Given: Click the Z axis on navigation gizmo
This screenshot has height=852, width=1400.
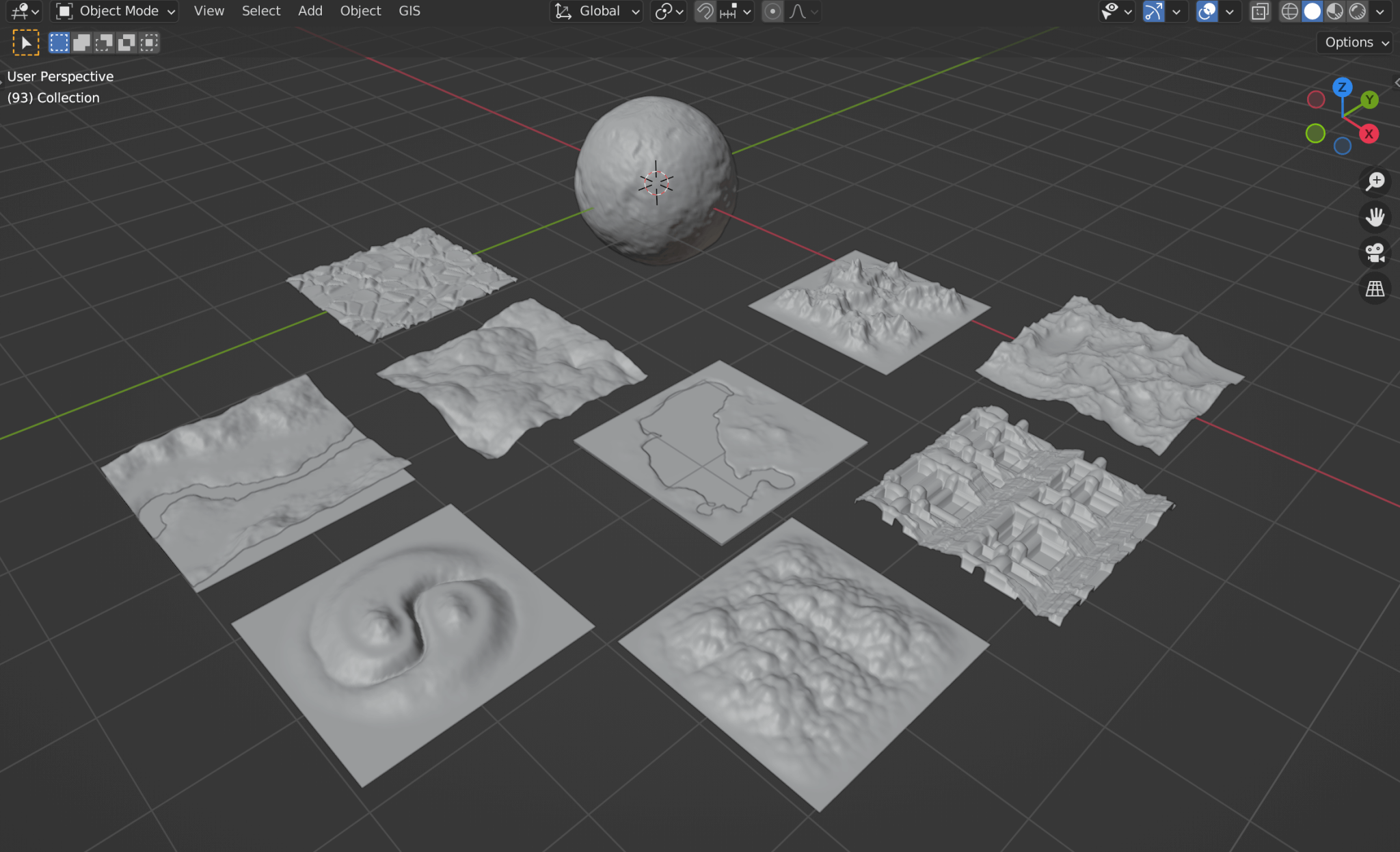Looking at the screenshot, I should click(x=1343, y=88).
